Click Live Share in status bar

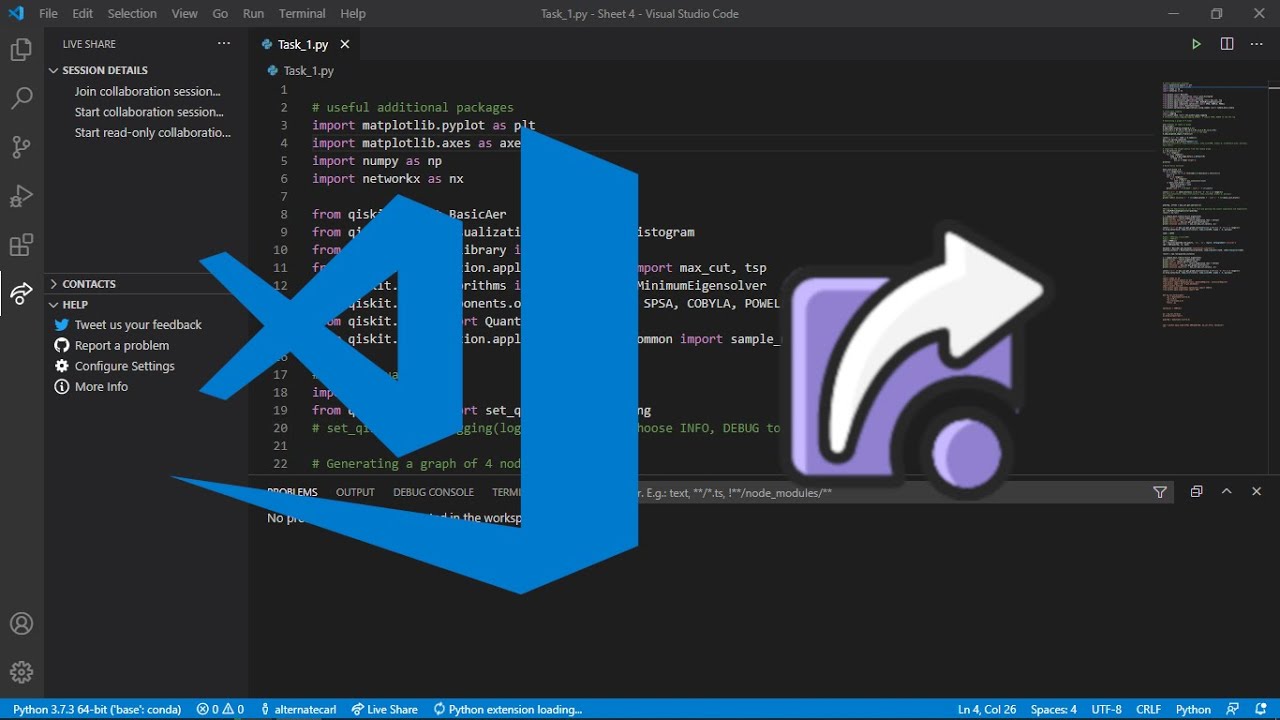384,709
